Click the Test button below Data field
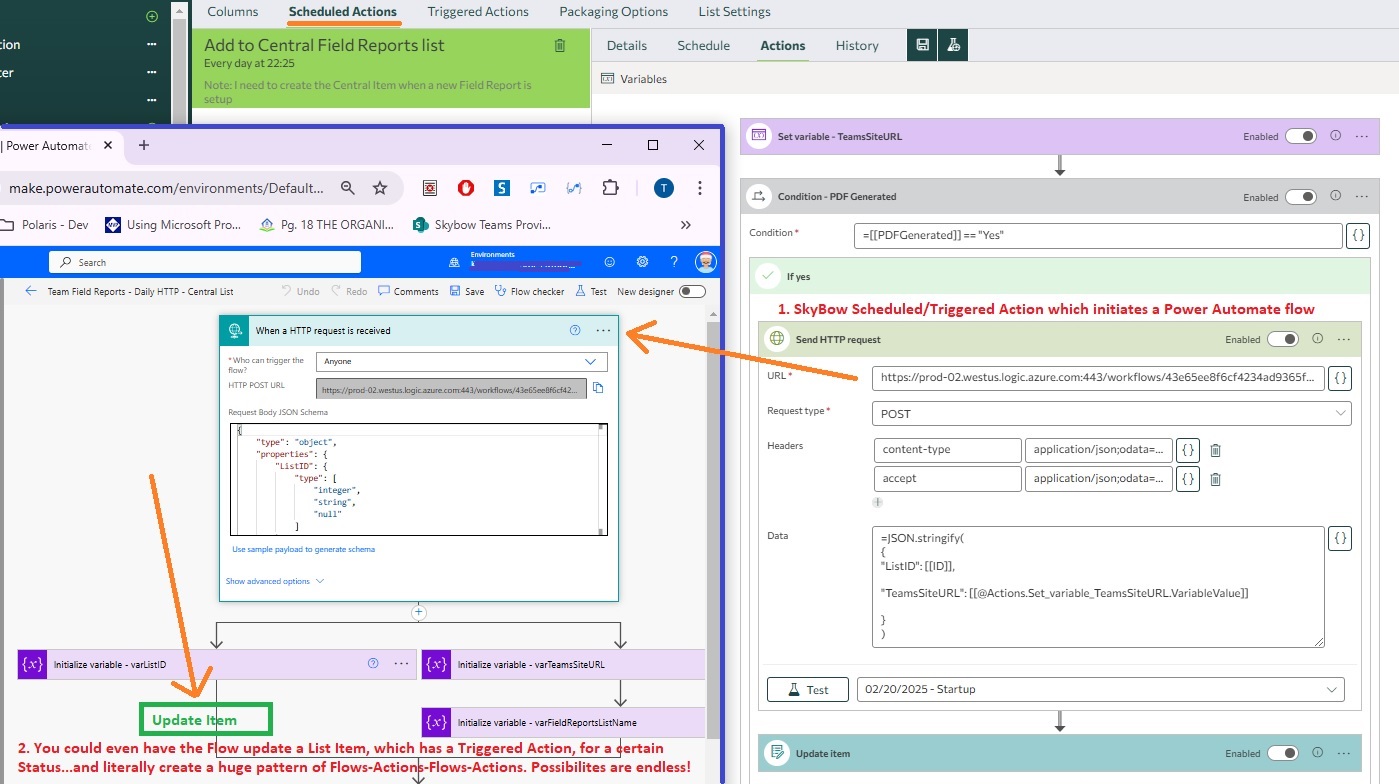Image resolution: width=1399 pixels, height=784 pixels. 807,689
